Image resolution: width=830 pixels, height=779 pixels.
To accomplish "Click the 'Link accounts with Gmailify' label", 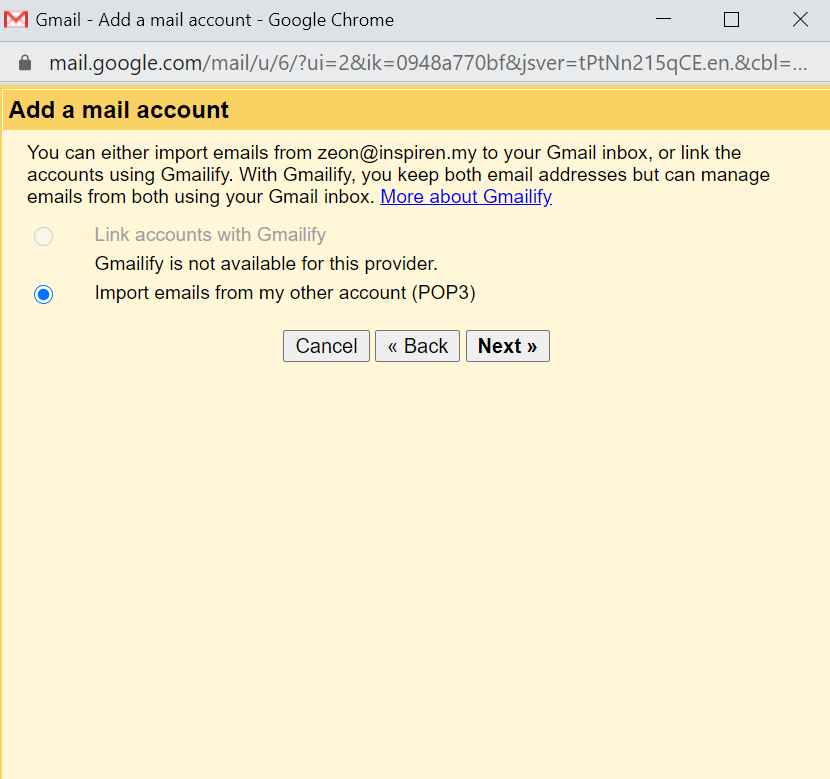I will [210, 234].
